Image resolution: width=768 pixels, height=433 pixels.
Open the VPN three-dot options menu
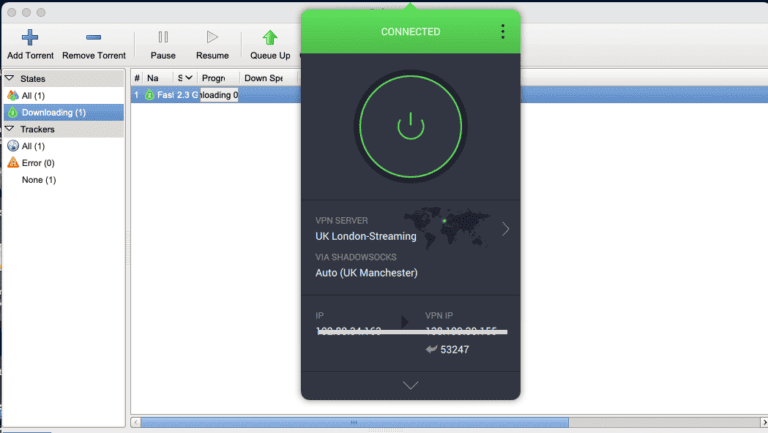click(502, 32)
